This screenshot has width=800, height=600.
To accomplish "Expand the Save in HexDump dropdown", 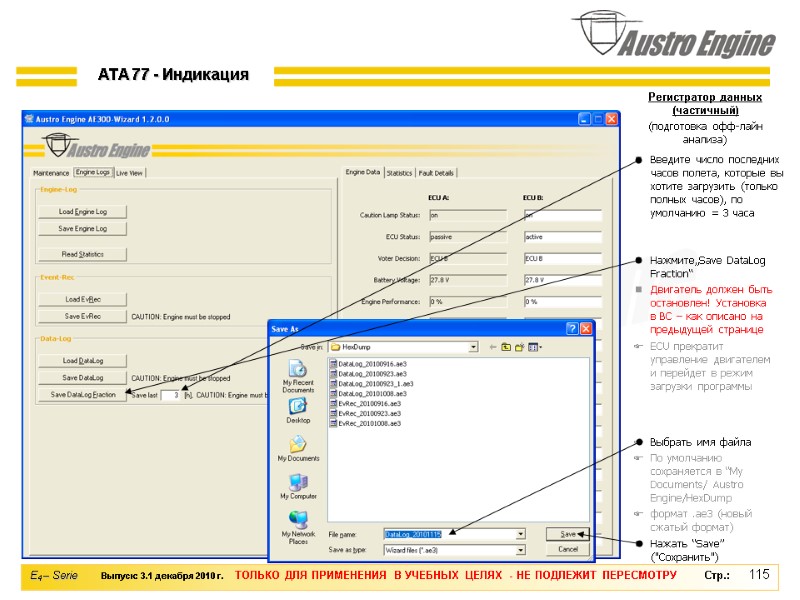I will [473, 347].
